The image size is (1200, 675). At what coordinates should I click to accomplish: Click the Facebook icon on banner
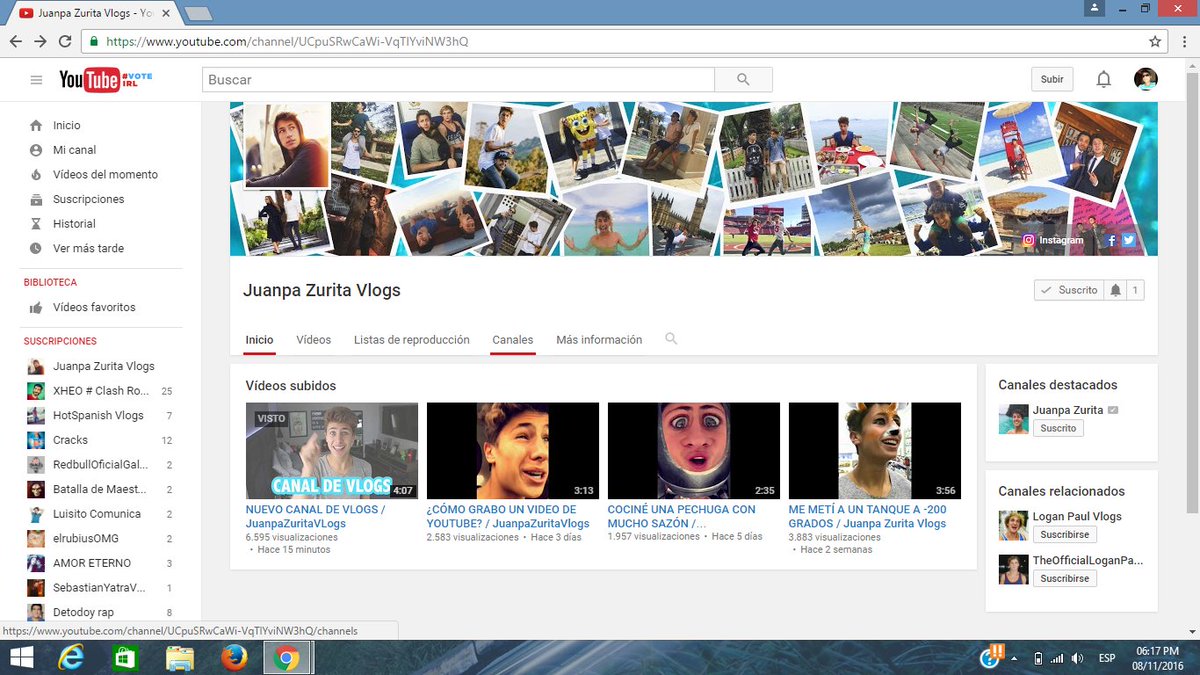click(1111, 240)
